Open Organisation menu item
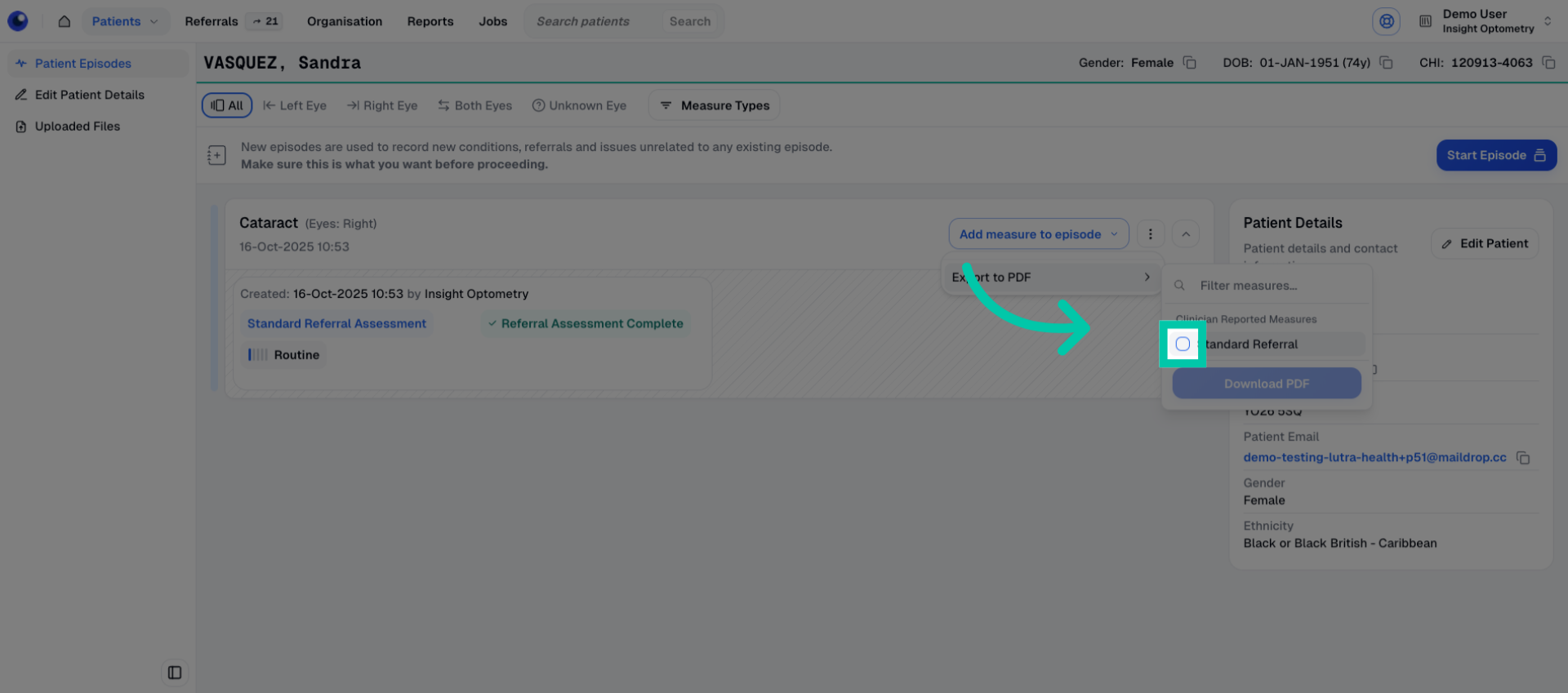This screenshot has width=1568, height=693. (x=345, y=21)
